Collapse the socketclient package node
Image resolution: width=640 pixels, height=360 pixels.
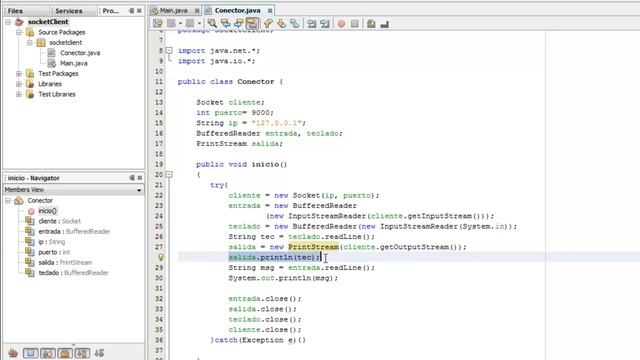(x=29, y=42)
